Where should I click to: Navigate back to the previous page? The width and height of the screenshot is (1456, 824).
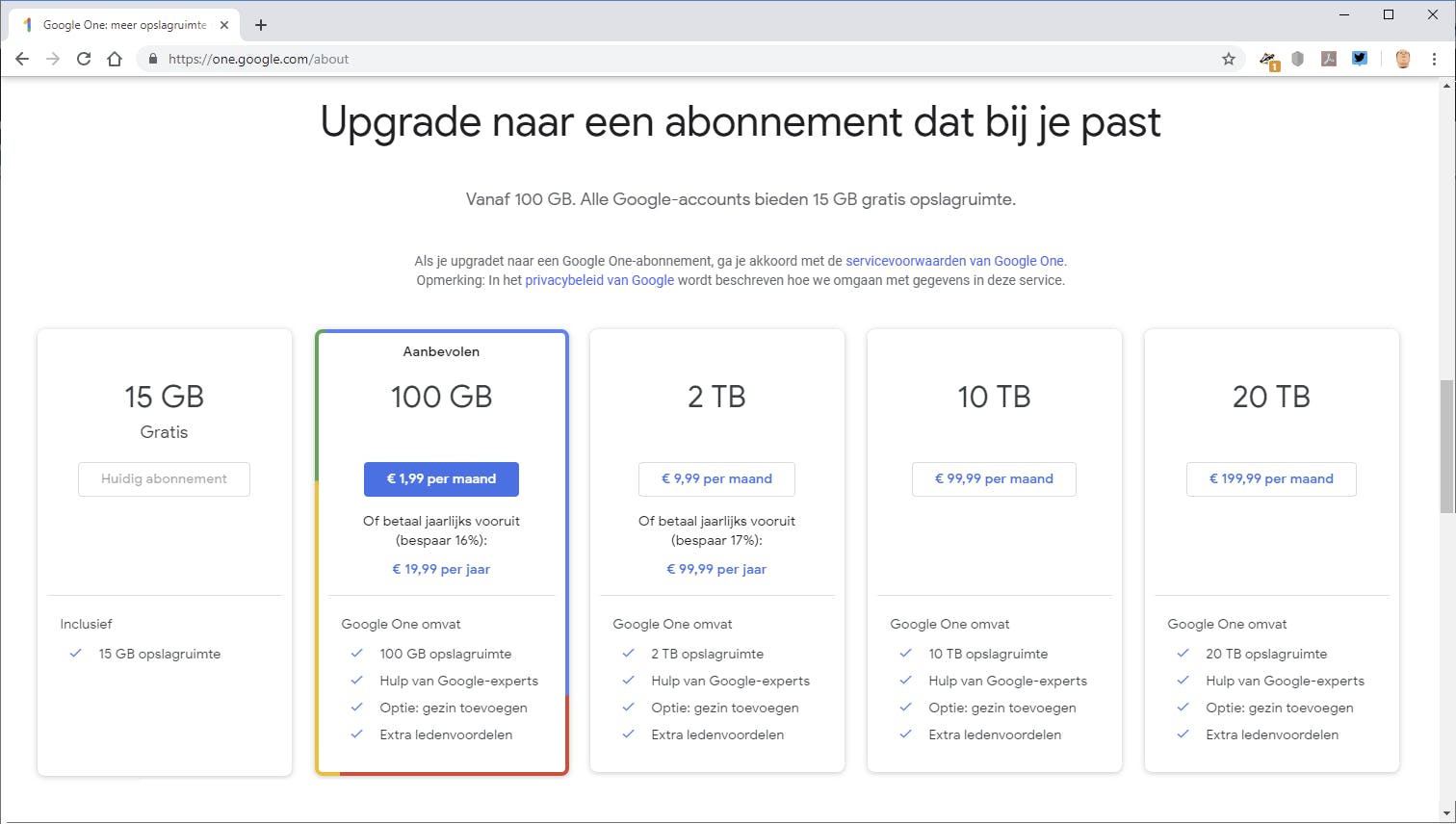click(22, 59)
